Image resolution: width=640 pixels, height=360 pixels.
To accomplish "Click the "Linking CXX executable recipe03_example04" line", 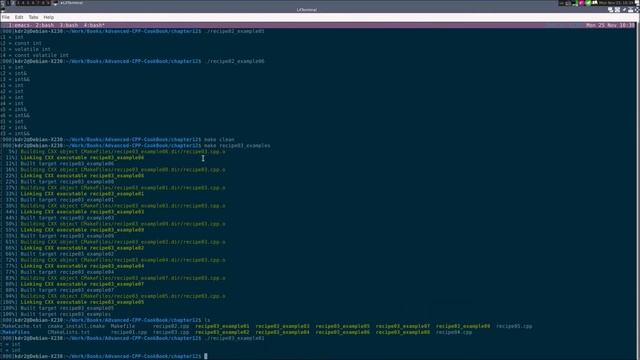I will click(x=82, y=266).
